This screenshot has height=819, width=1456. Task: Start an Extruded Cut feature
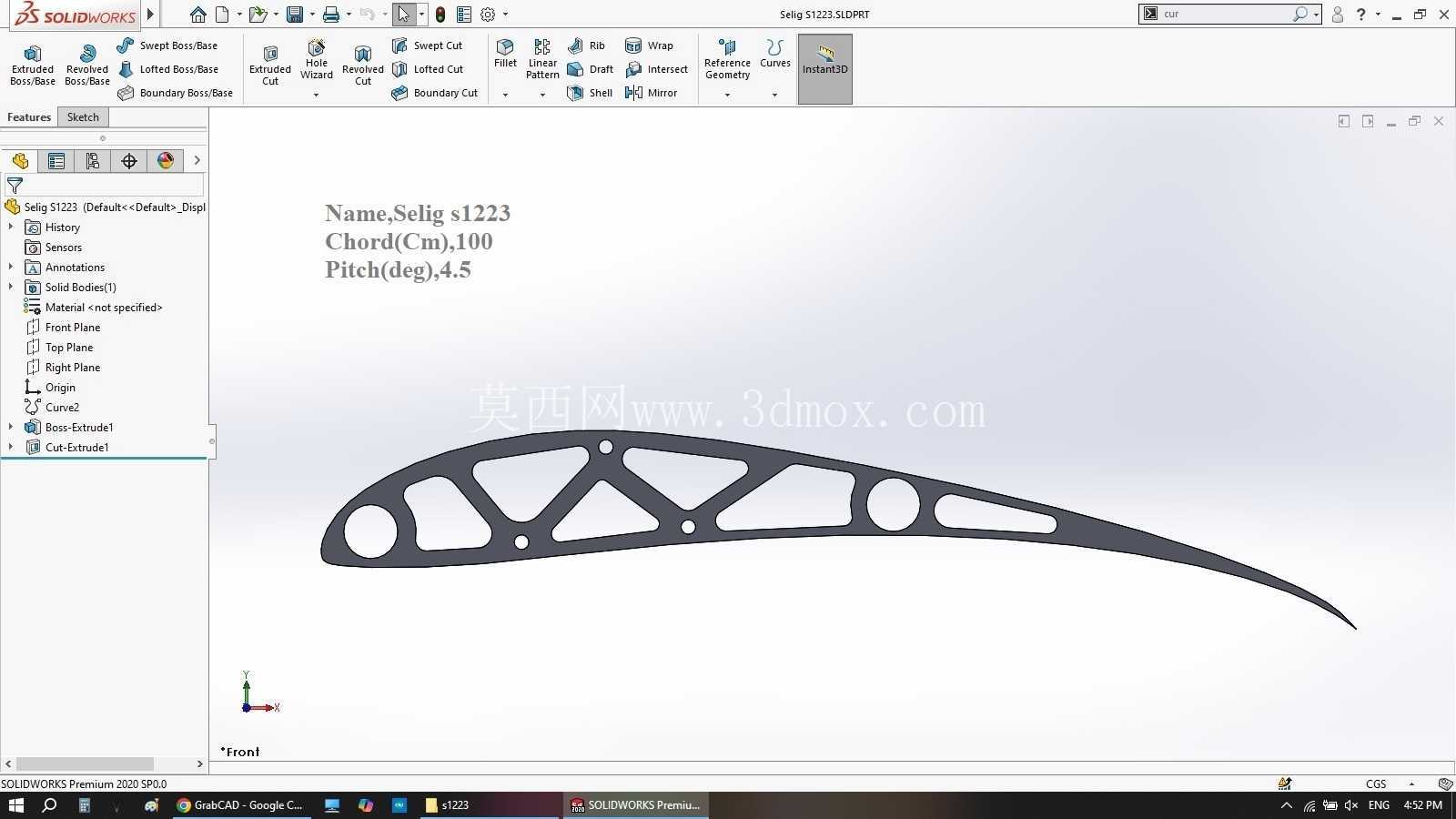click(270, 66)
